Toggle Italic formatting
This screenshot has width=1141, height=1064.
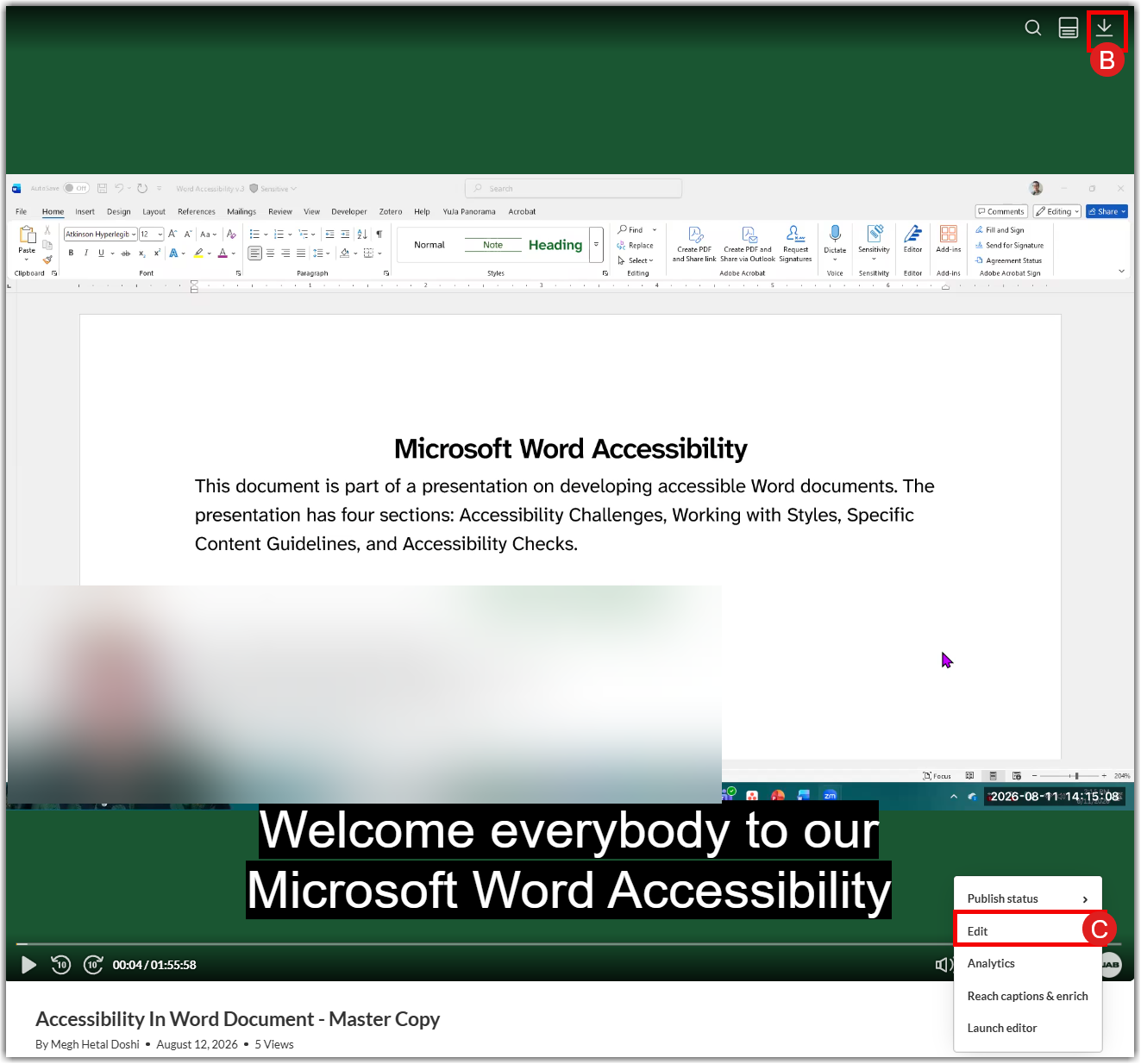(85, 253)
